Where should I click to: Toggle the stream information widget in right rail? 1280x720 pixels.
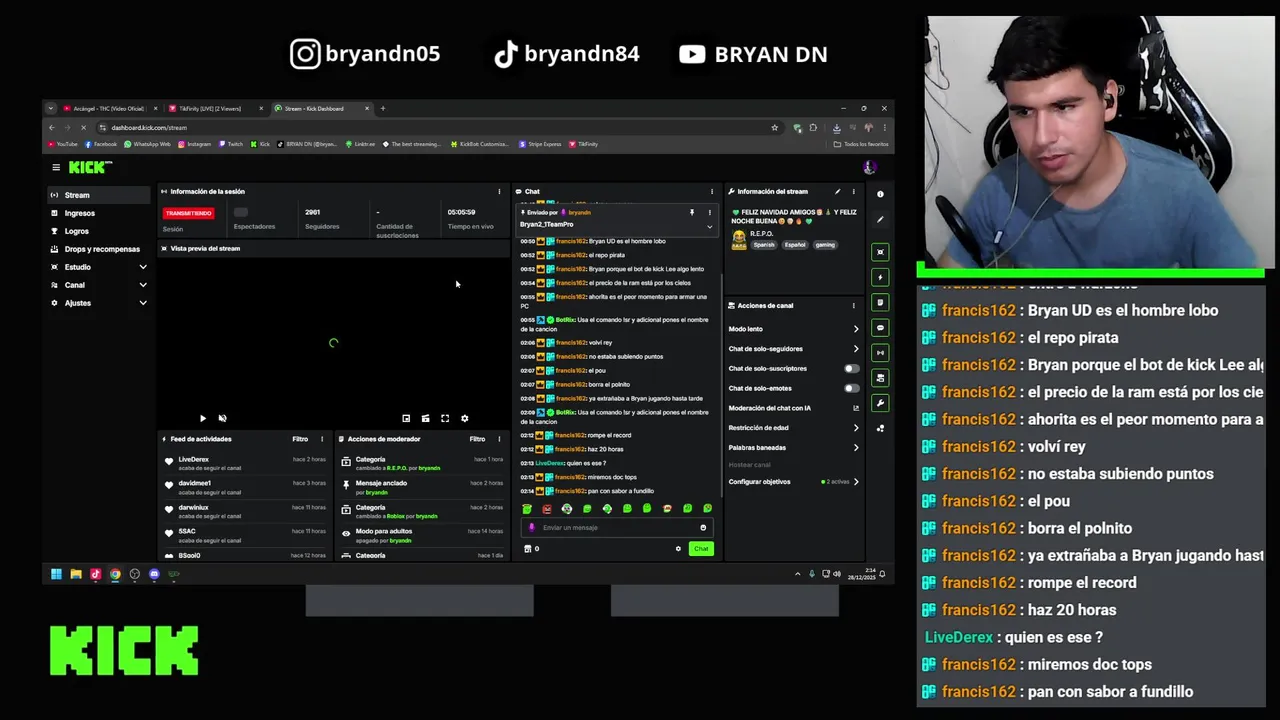click(880, 378)
